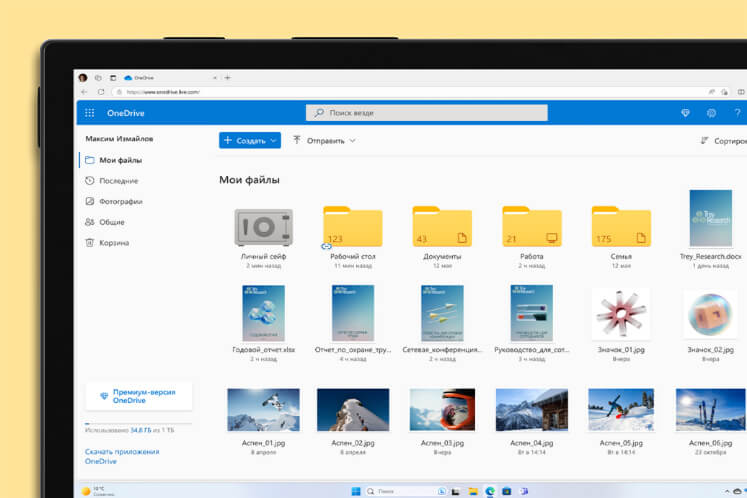Click the premium diamond icon in header
747x498 pixels.
coord(685,113)
